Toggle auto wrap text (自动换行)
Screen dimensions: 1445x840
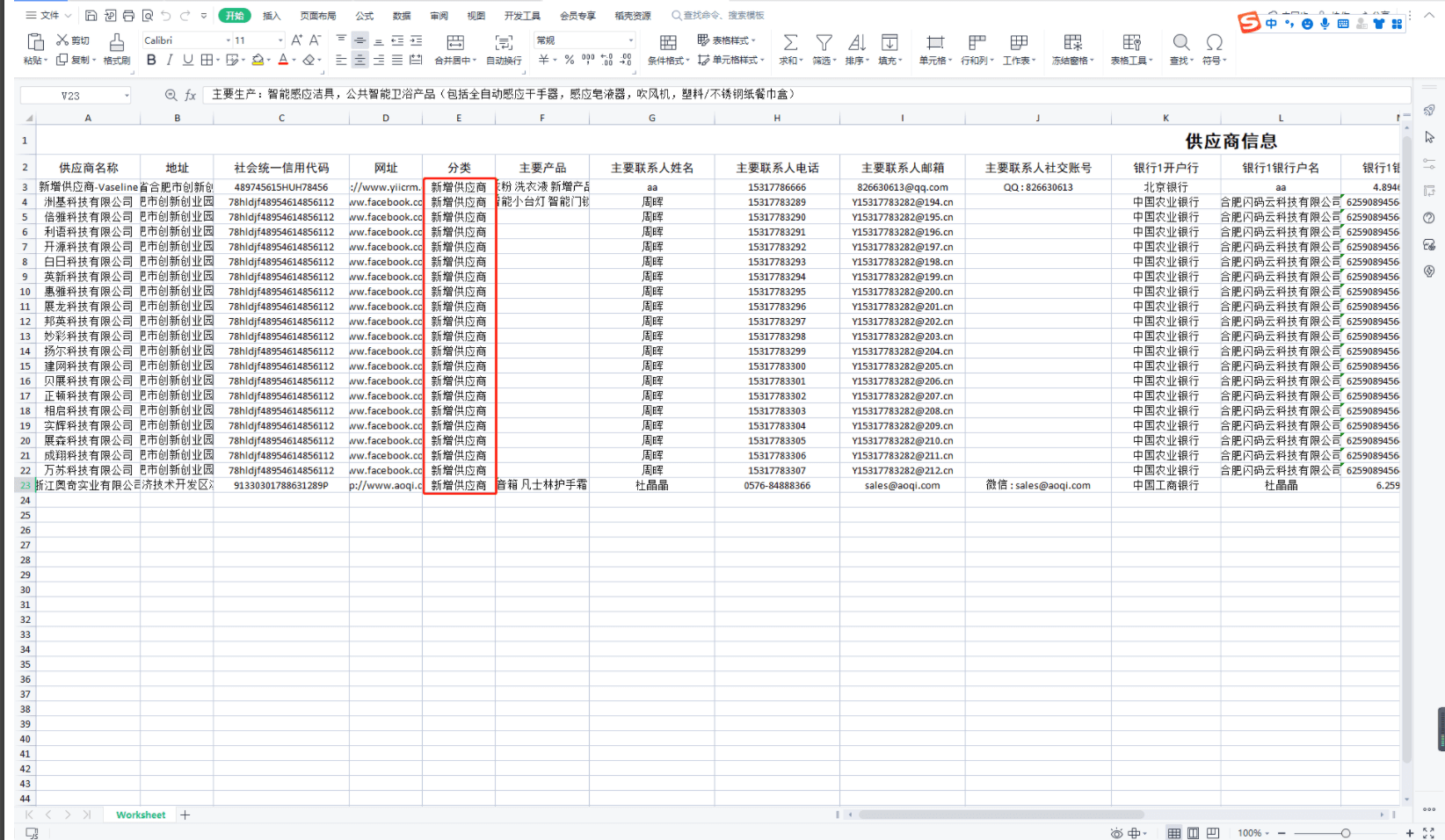click(x=504, y=42)
